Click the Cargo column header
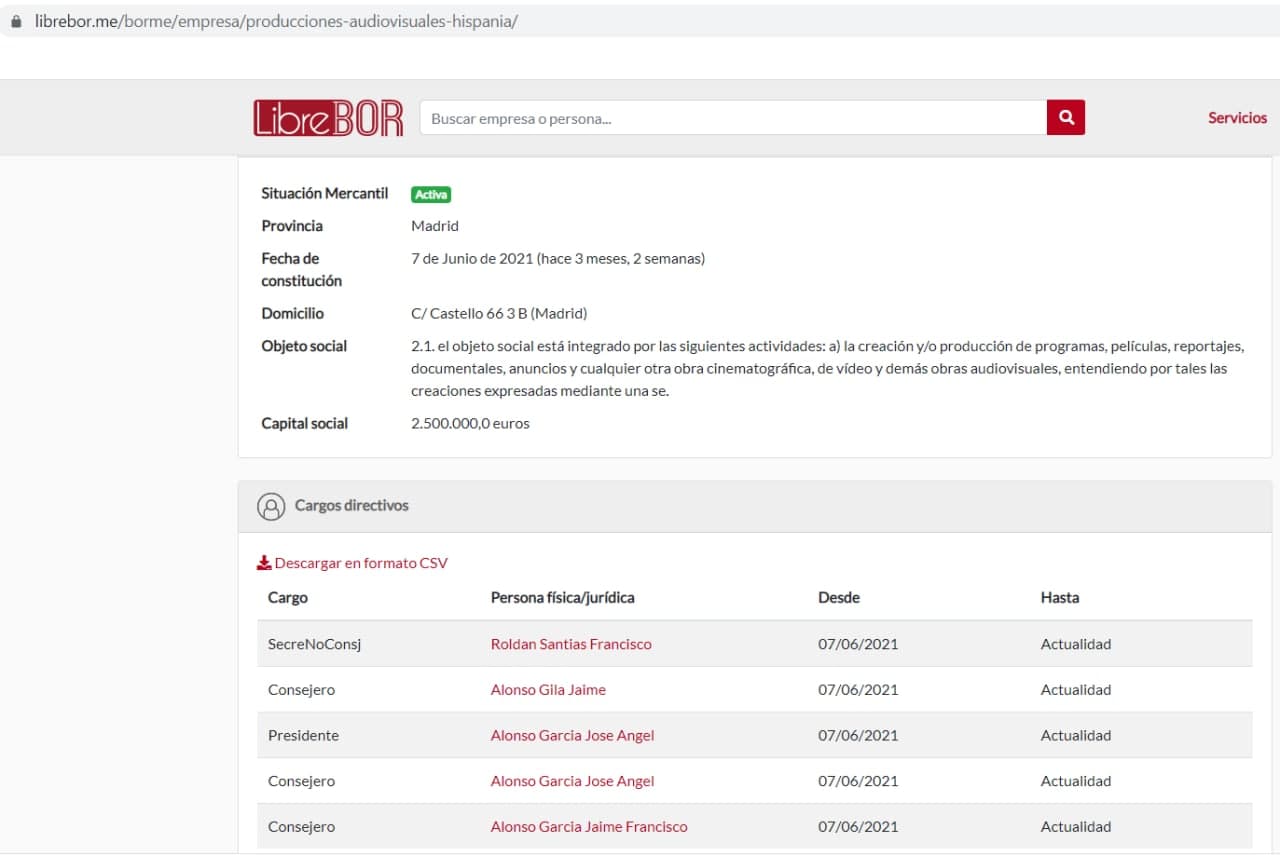 click(x=288, y=598)
